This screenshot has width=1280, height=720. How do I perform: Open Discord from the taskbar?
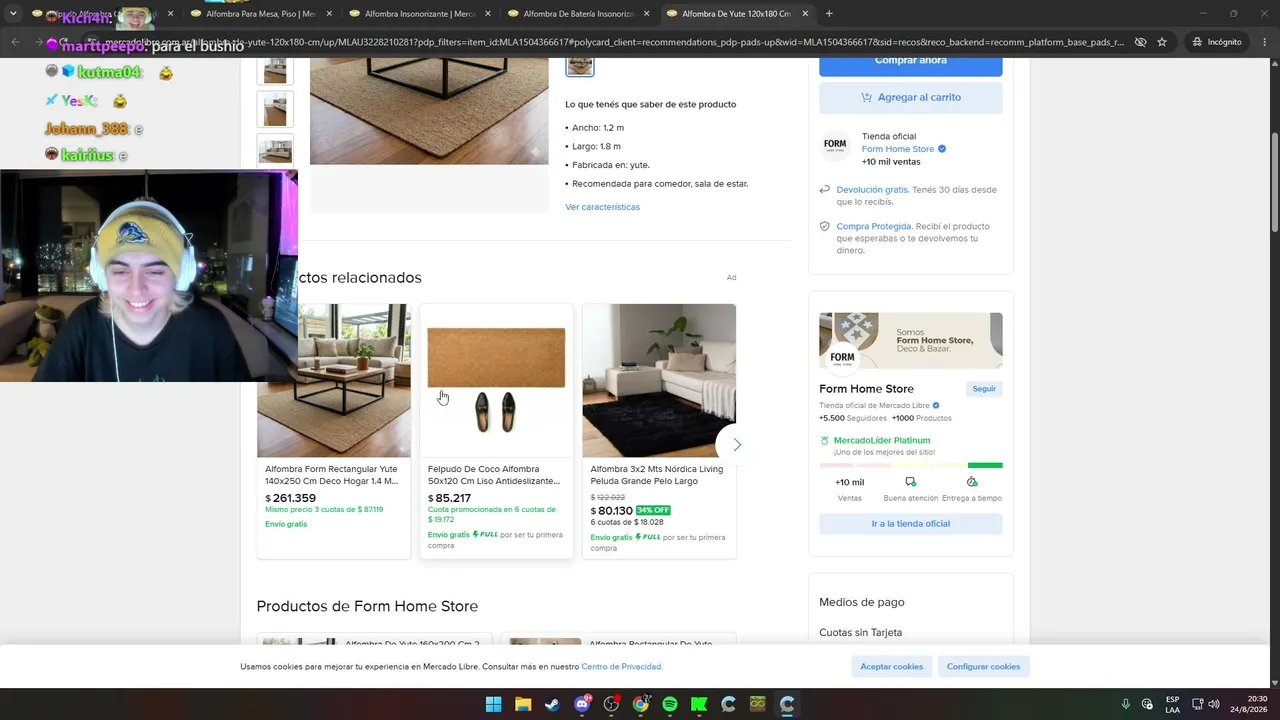click(x=582, y=704)
